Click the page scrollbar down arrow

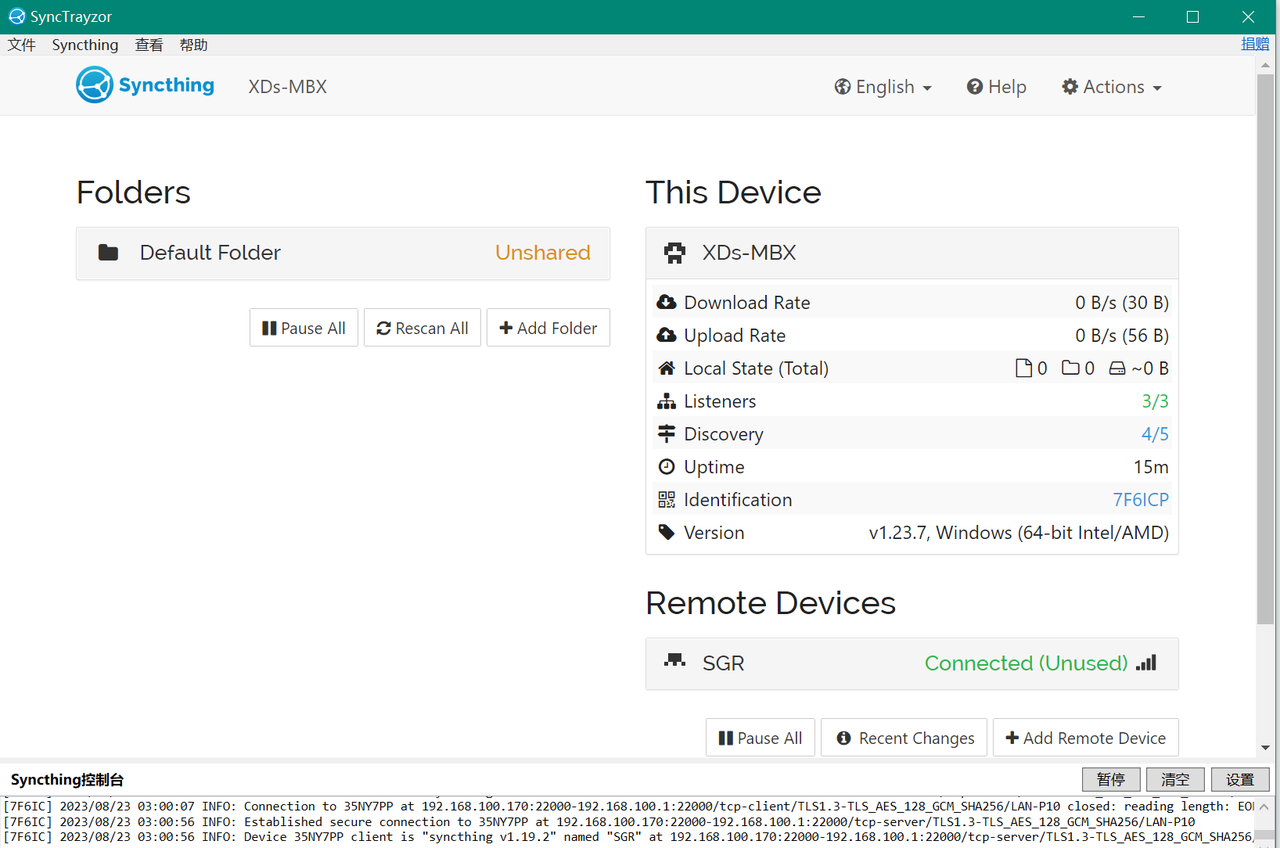(1265, 747)
